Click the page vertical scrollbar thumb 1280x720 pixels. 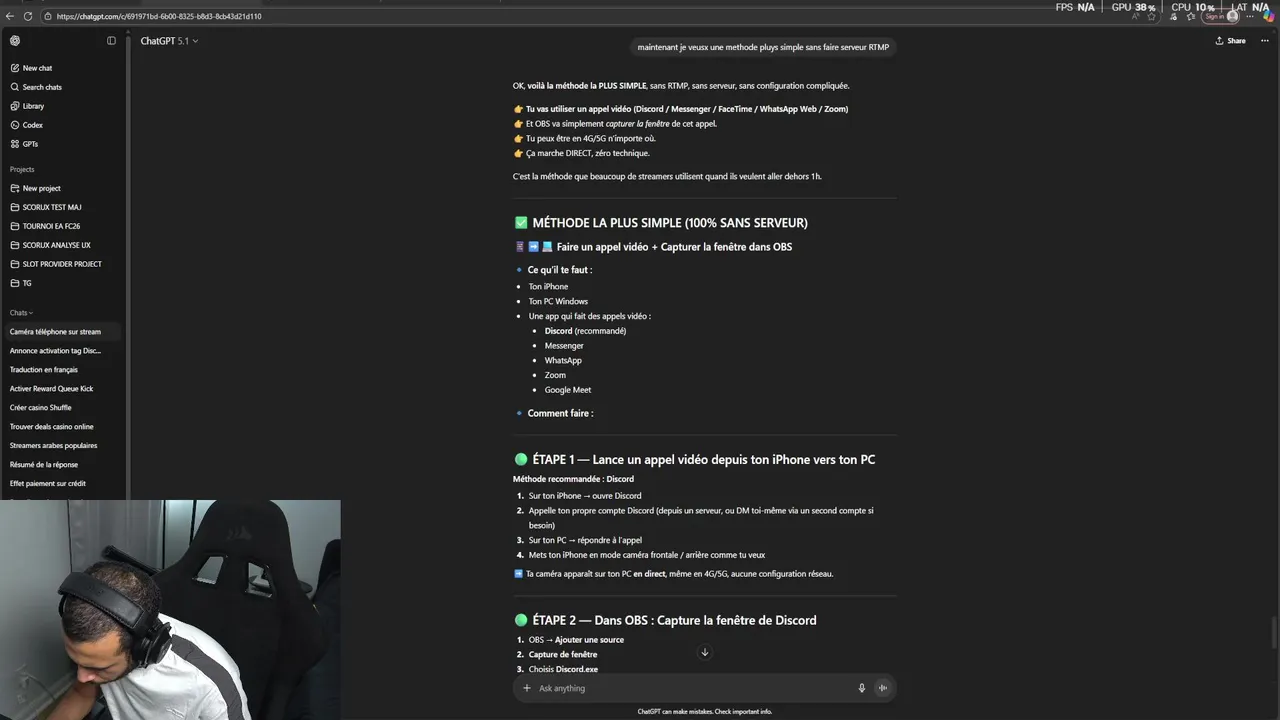(1274, 633)
